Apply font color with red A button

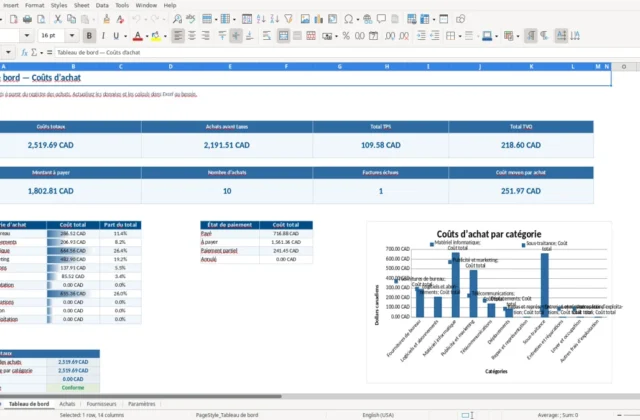pos(138,36)
